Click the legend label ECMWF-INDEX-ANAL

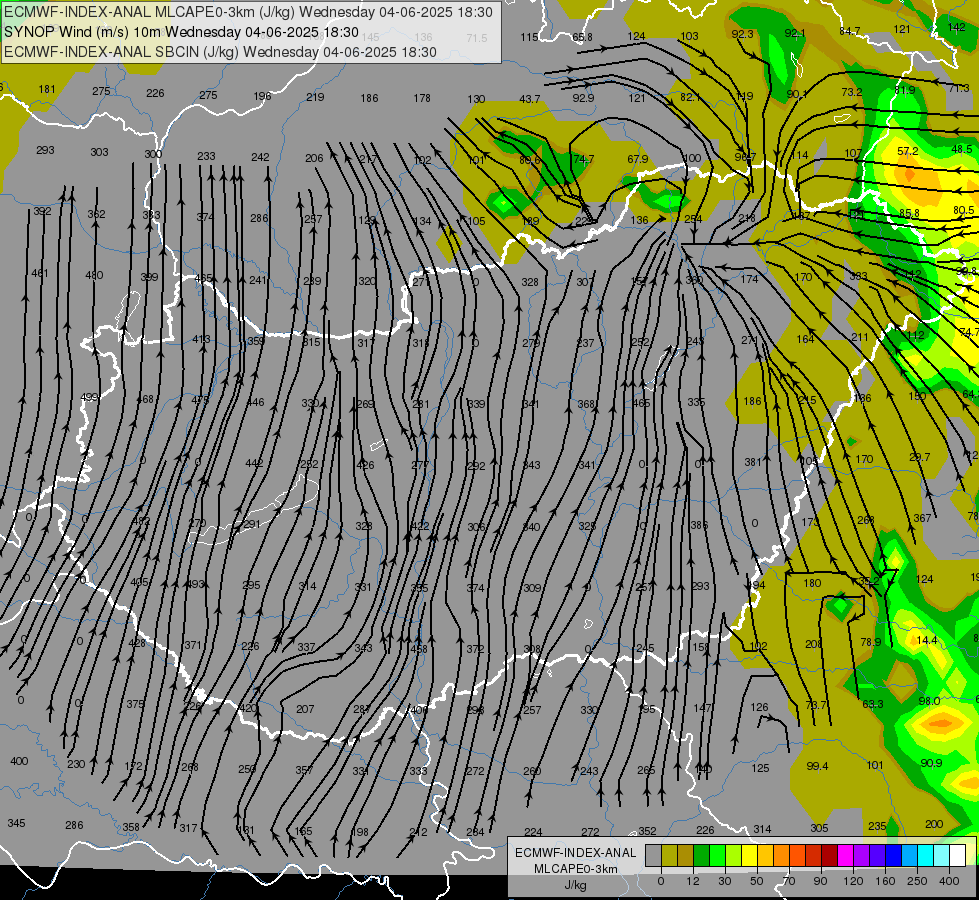pos(576,853)
